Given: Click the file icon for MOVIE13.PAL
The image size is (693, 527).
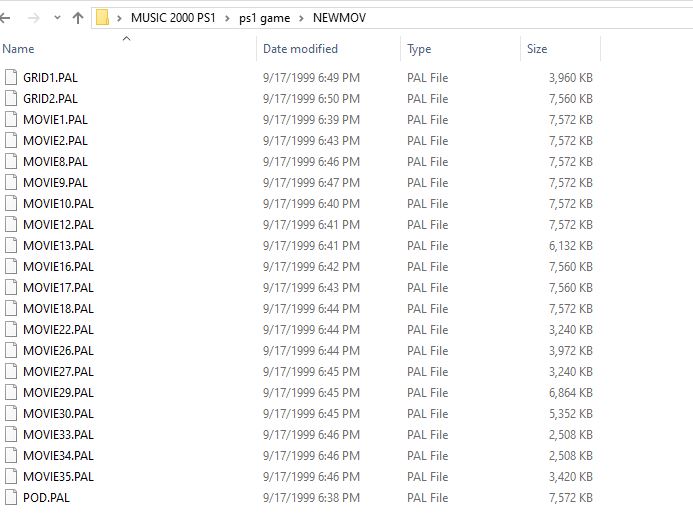Looking at the screenshot, I should 11,245.
